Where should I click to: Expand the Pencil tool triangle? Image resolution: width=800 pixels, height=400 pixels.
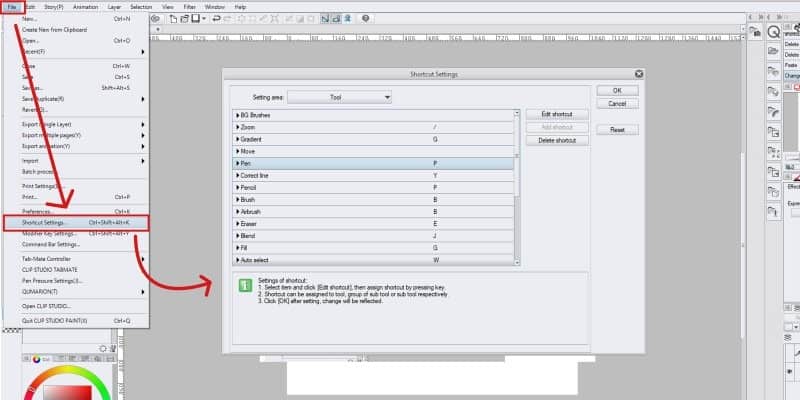[x=238, y=188]
